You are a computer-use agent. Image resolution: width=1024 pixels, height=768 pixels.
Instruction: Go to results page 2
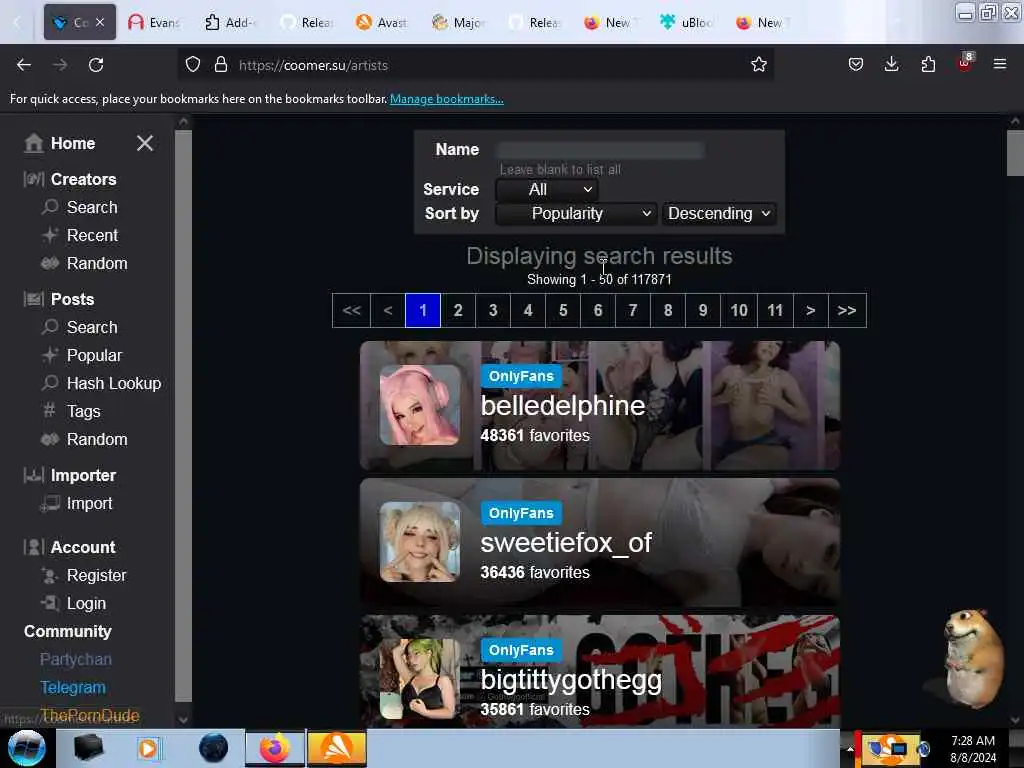point(458,310)
